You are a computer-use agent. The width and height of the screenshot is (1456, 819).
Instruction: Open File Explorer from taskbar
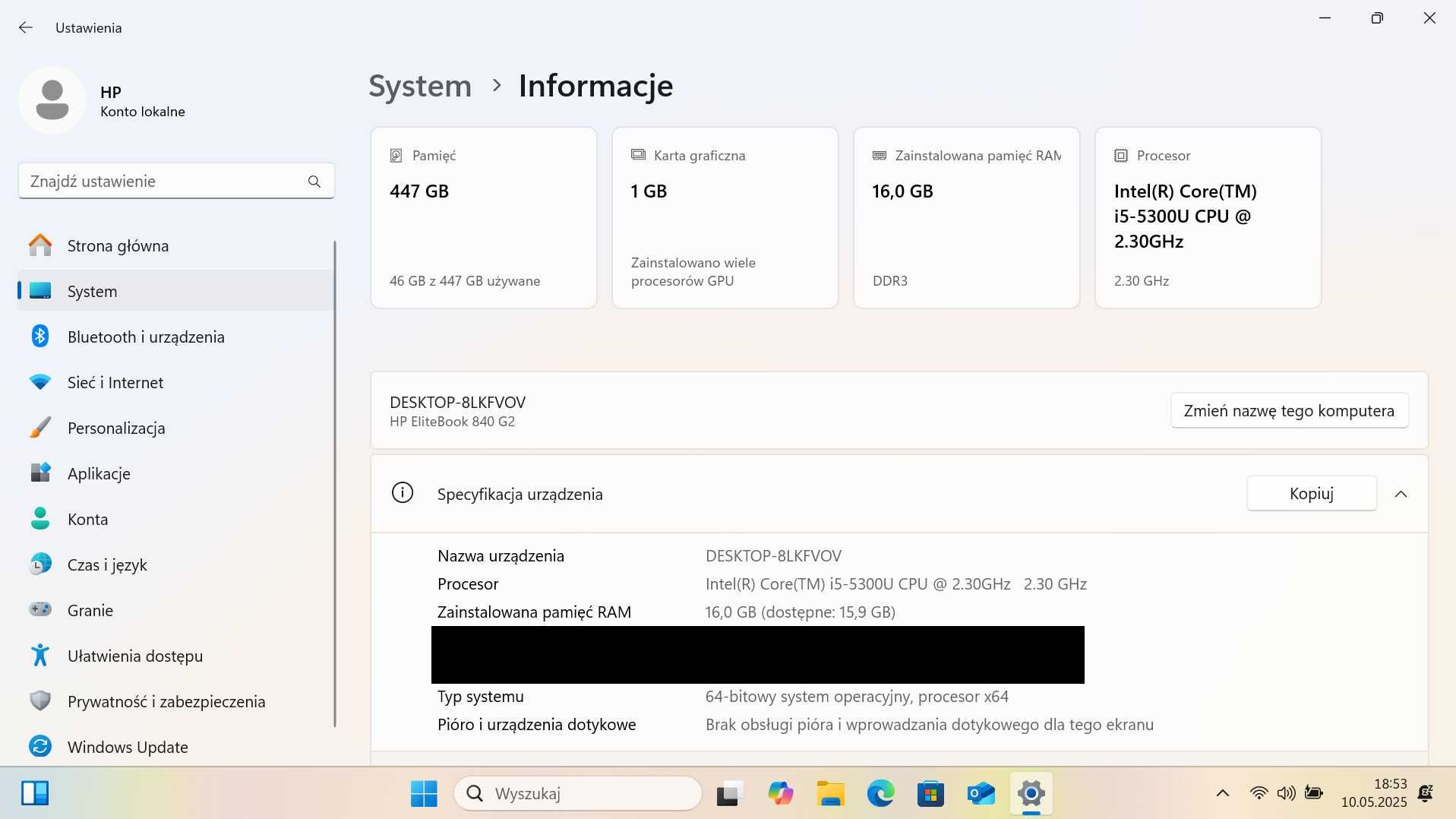click(830, 794)
